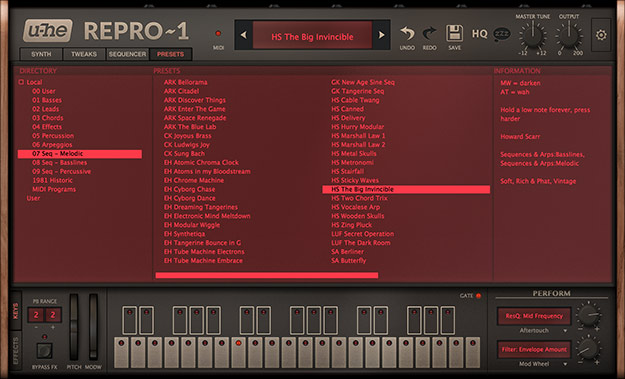Image resolution: width=625 pixels, height=379 pixels.
Task: Click the u-he logo
Action: click(x=48, y=30)
